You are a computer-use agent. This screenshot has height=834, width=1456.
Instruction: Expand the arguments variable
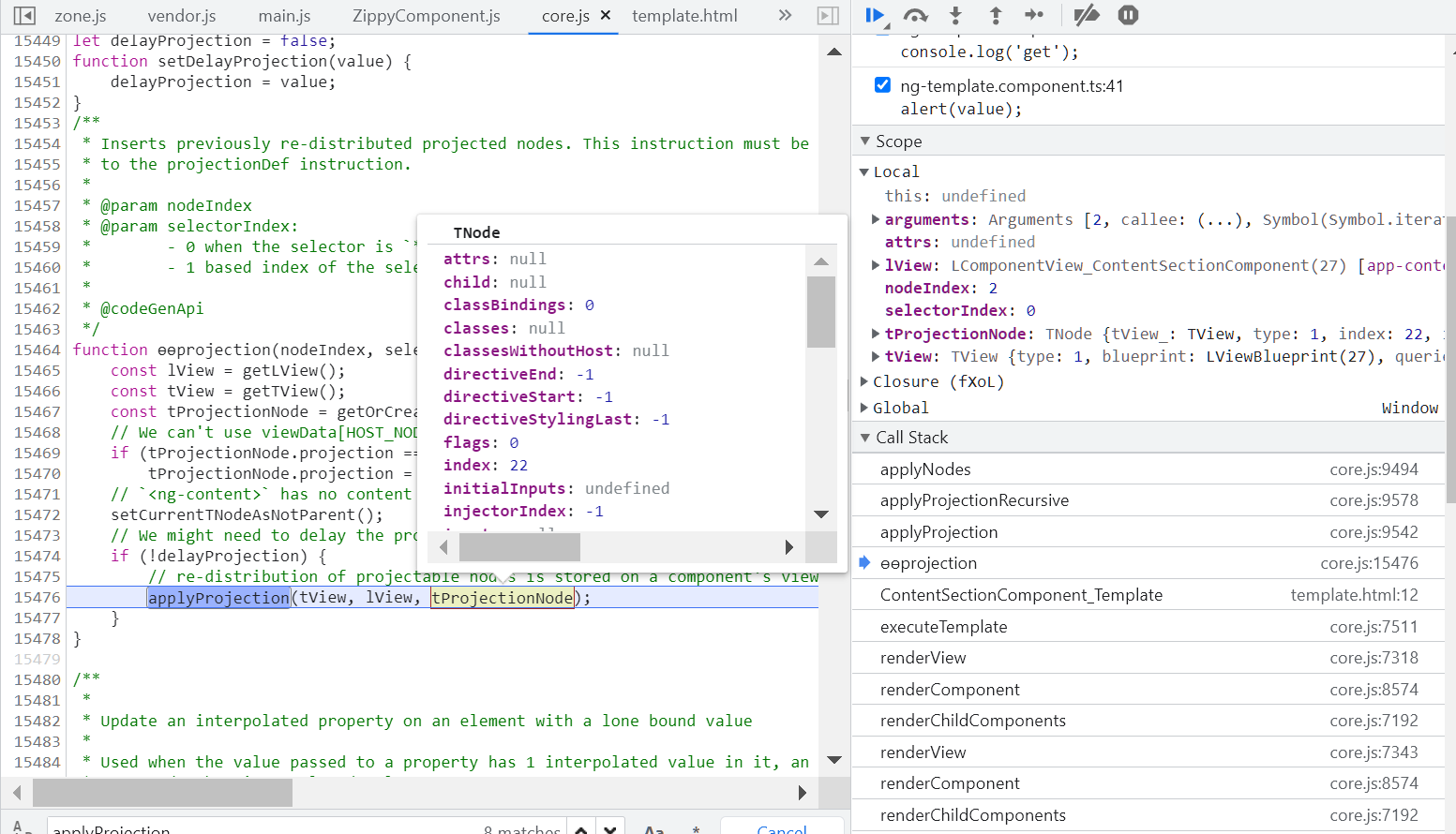pyautogui.click(x=876, y=219)
